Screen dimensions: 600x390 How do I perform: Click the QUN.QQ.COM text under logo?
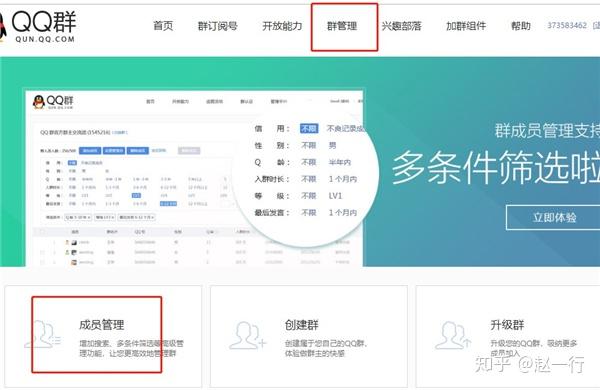click(45, 39)
